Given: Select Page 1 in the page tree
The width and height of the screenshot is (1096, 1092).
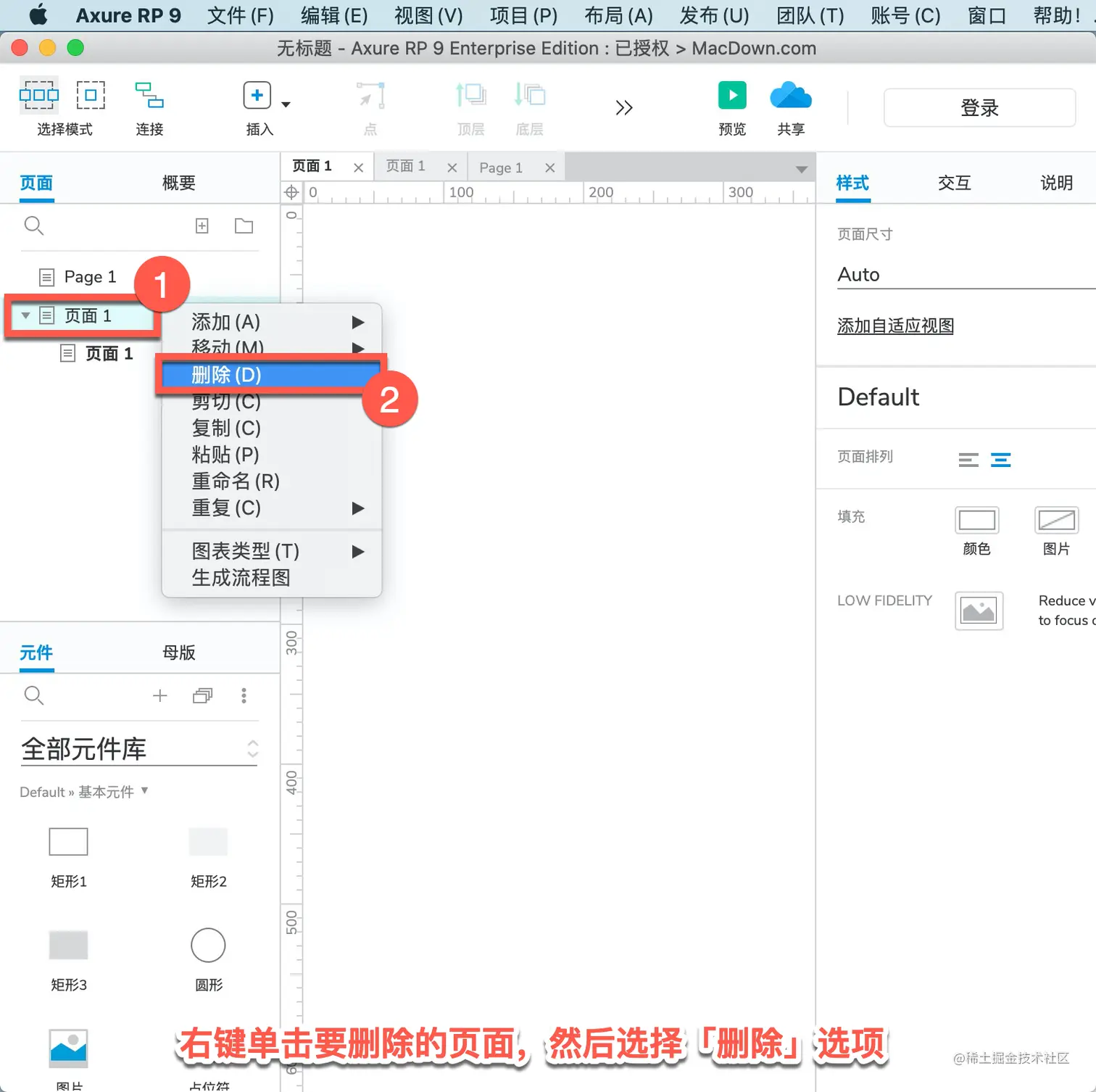Looking at the screenshot, I should (x=90, y=277).
